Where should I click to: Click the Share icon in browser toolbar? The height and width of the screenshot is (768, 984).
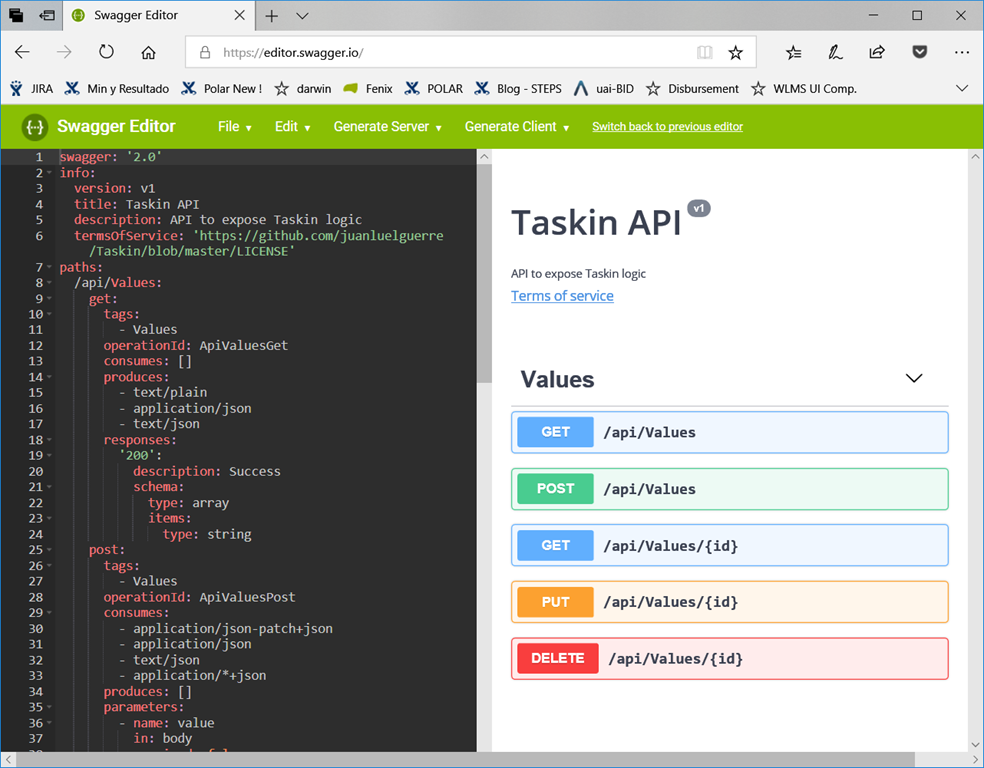(x=877, y=52)
